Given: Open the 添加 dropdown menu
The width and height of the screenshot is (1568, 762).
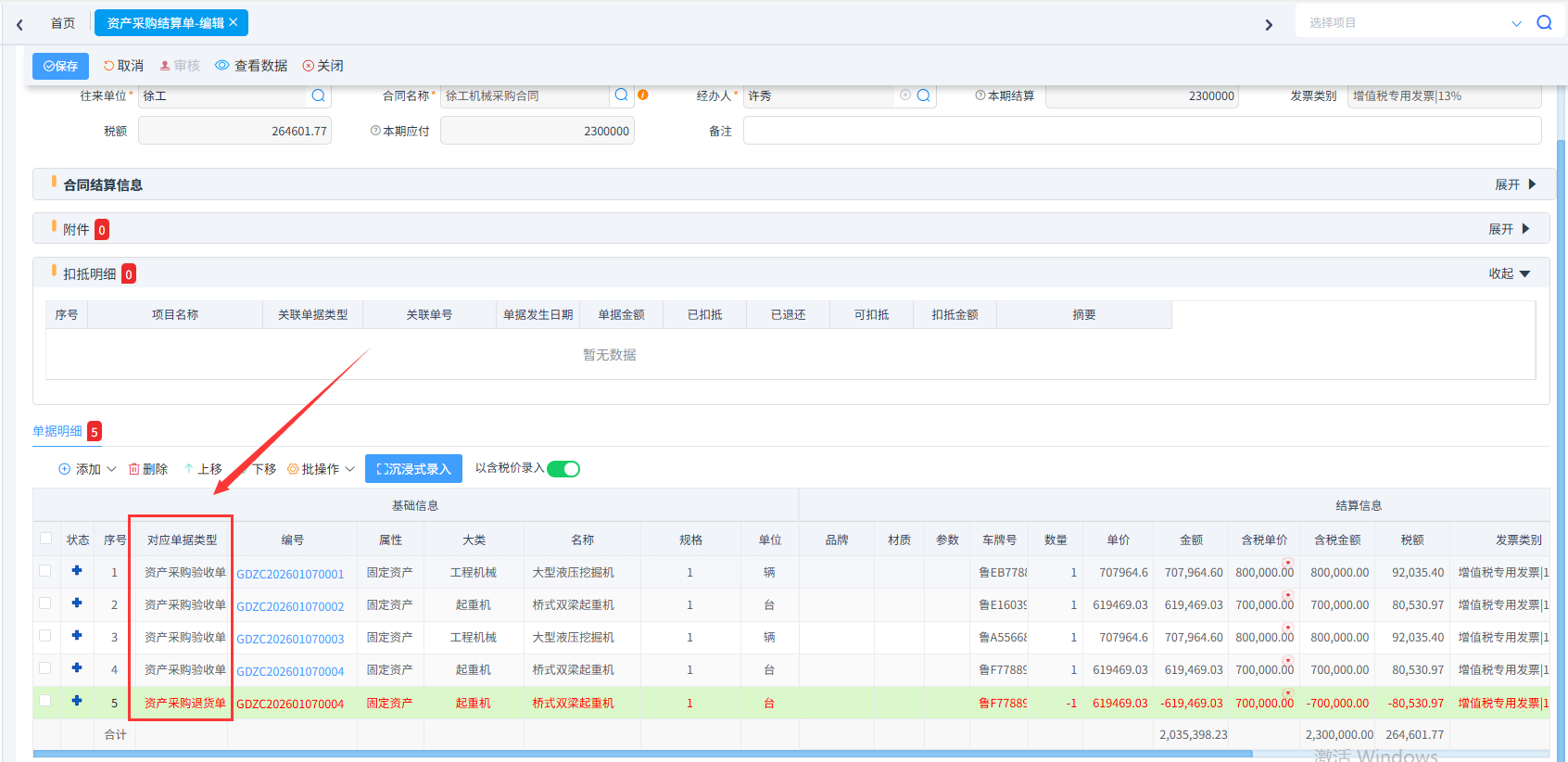Looking at the screenshot, I should coord(88,469).
